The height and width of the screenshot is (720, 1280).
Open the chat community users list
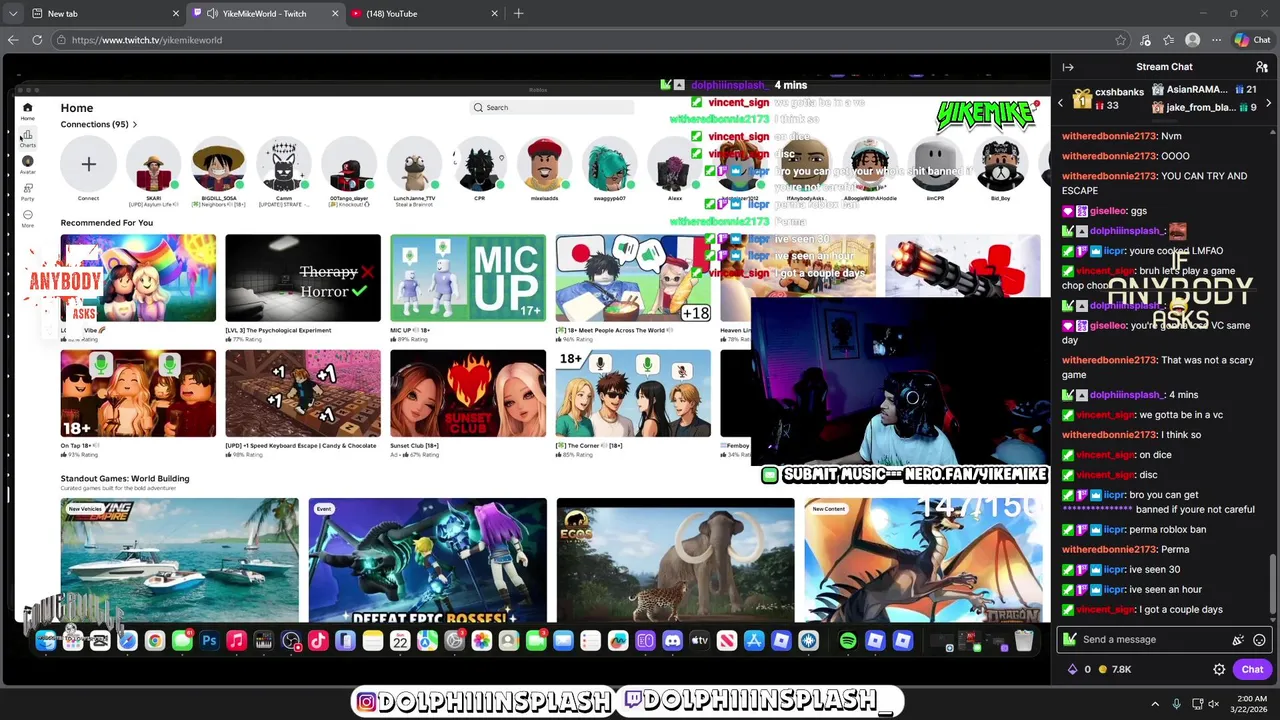click(1261, 67)
